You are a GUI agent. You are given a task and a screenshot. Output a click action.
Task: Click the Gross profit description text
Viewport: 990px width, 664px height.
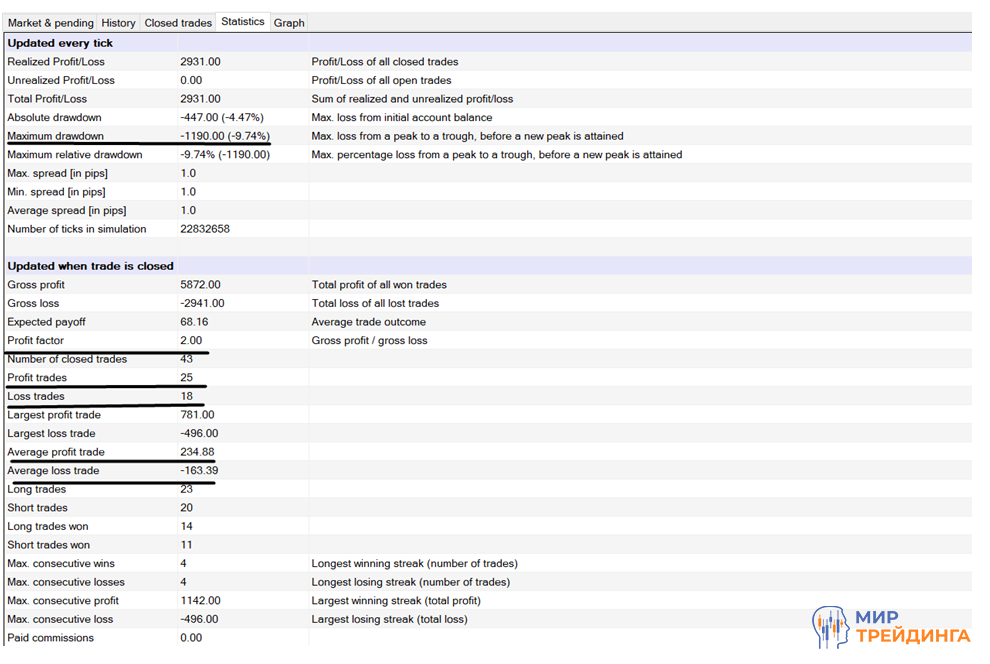coord(379,285)
